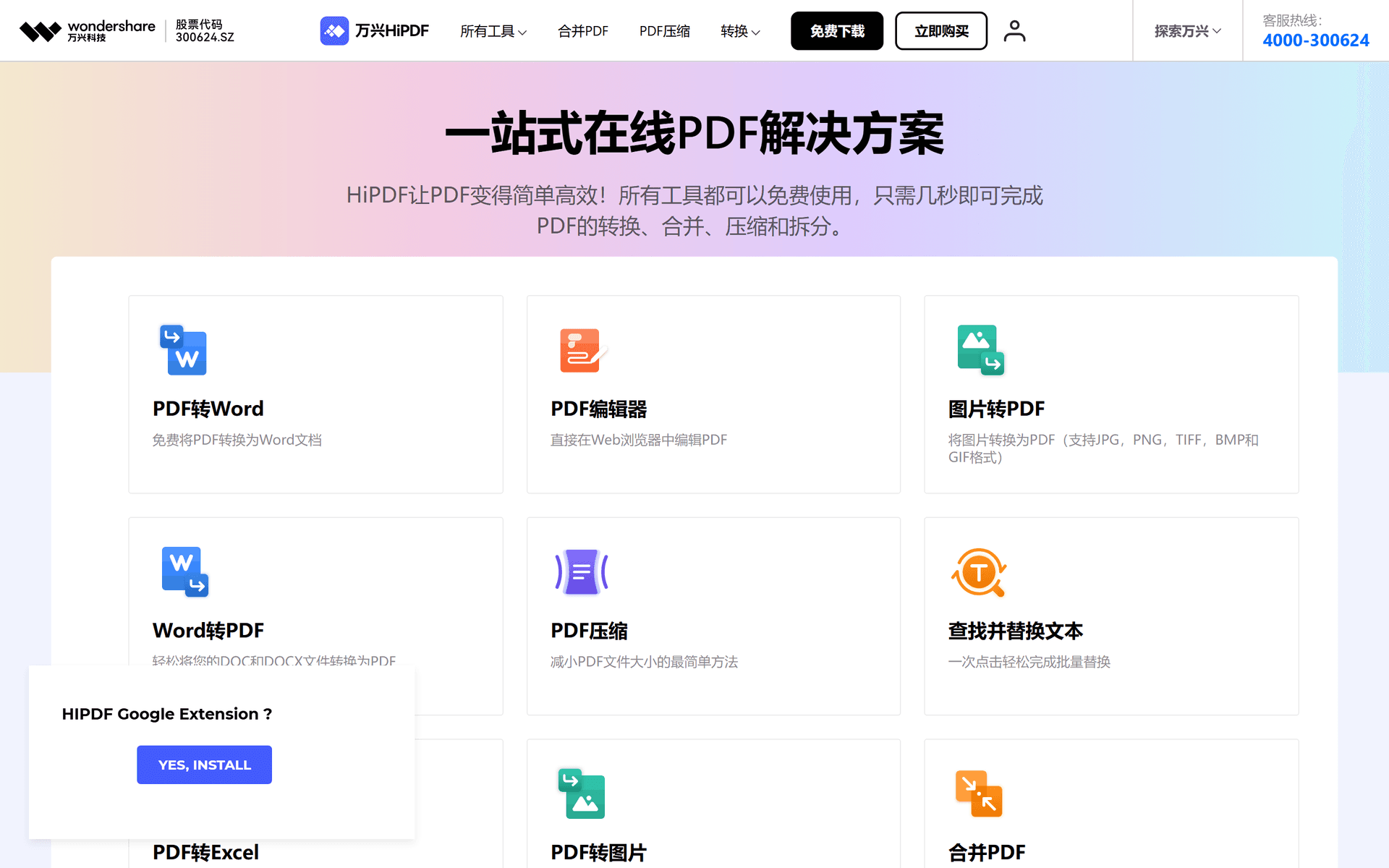Open 合并PDF in the top navigation
This screenshot has height=868, width=1389.
coord(583,31)
